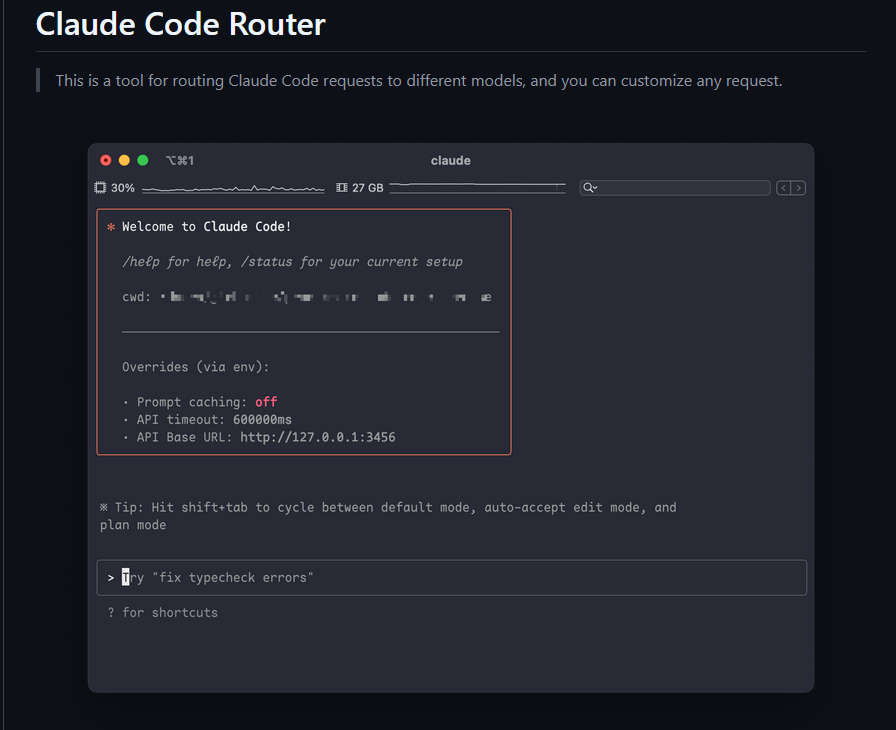Click the CPU chip icon beside 30%
The width and height of the screenshot is (896, 730).
(100, 188)
